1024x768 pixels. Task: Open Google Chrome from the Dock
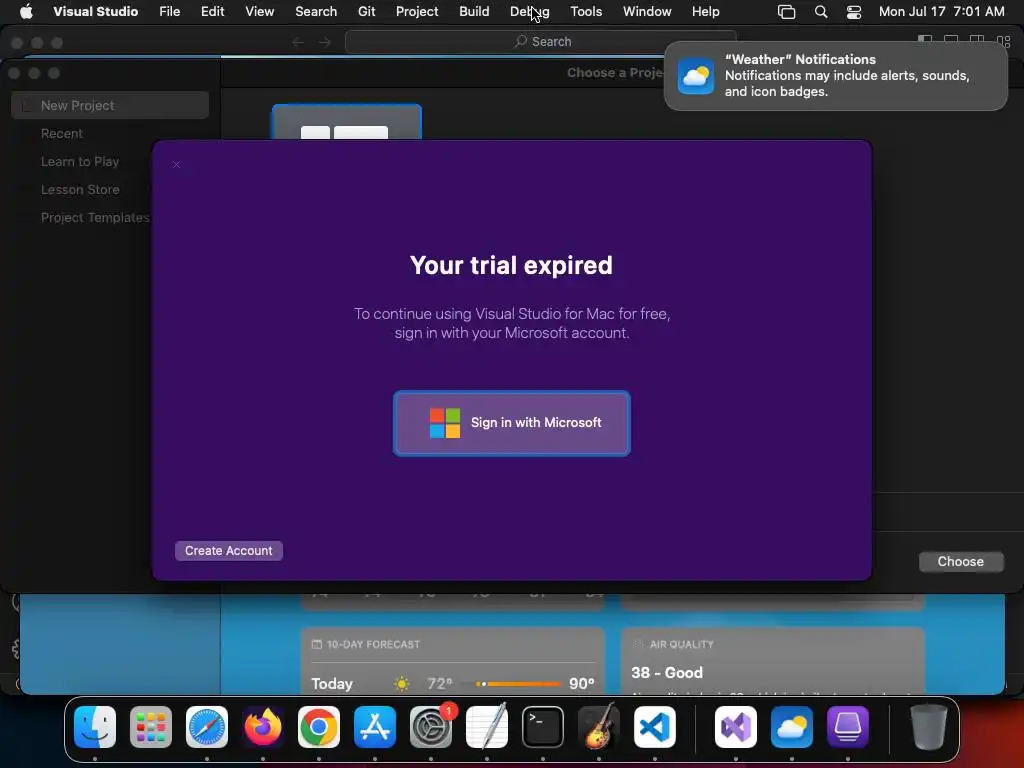(x=319, y=727)
